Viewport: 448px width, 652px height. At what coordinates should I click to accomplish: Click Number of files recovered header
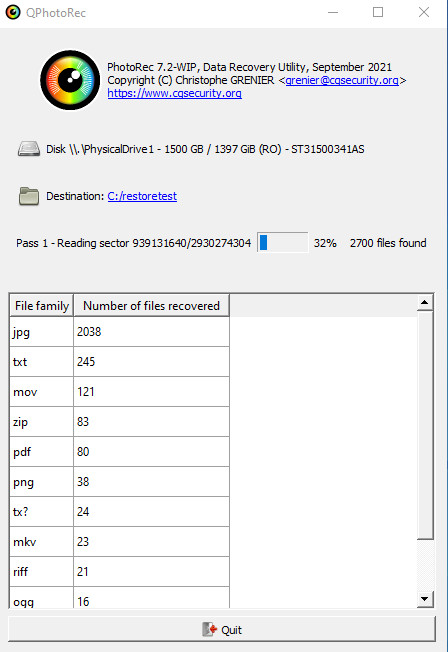click(151, 306)
